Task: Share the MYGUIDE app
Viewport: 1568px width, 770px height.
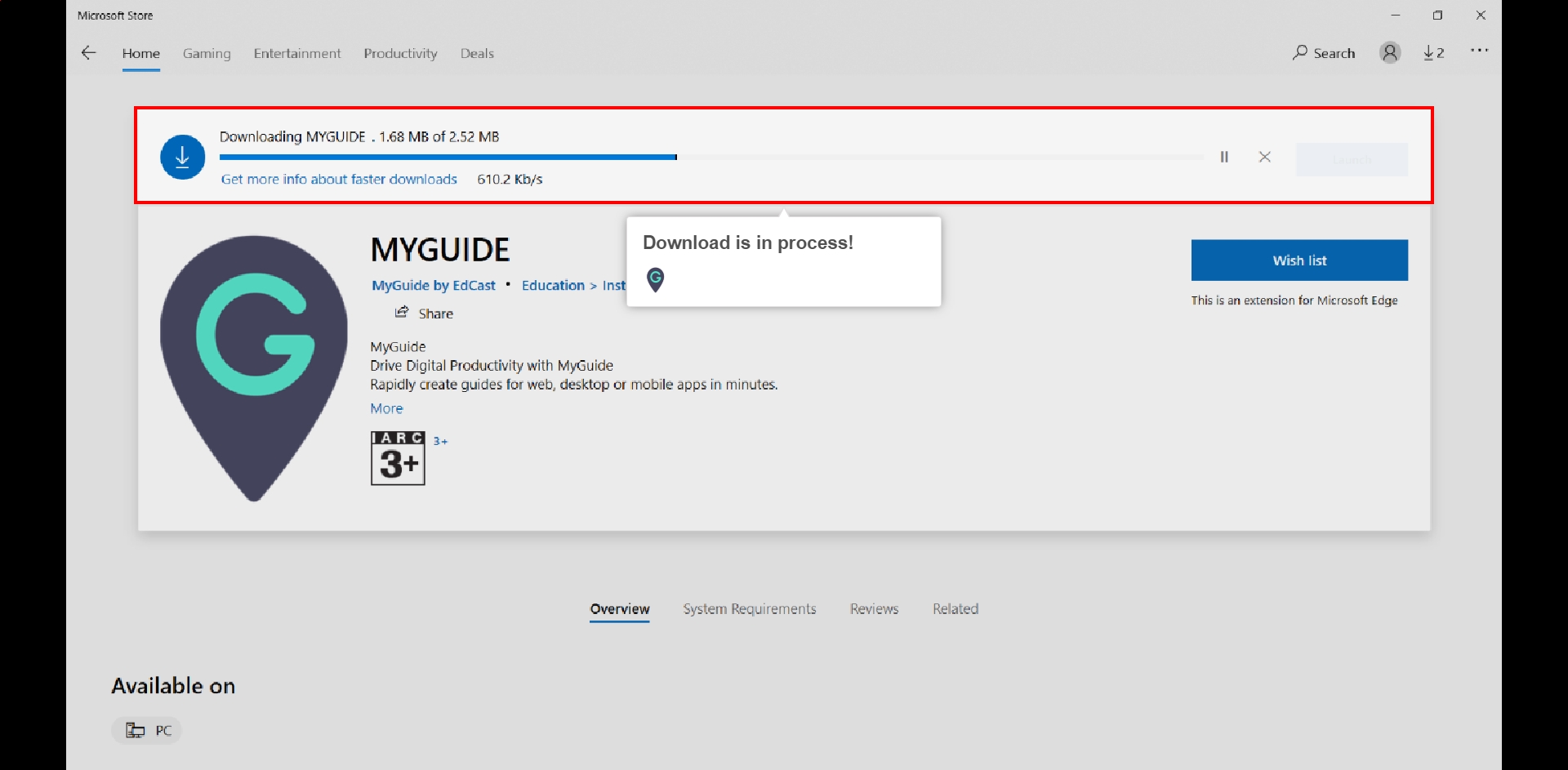Action: pyautogui.click(x=424, y=314)
